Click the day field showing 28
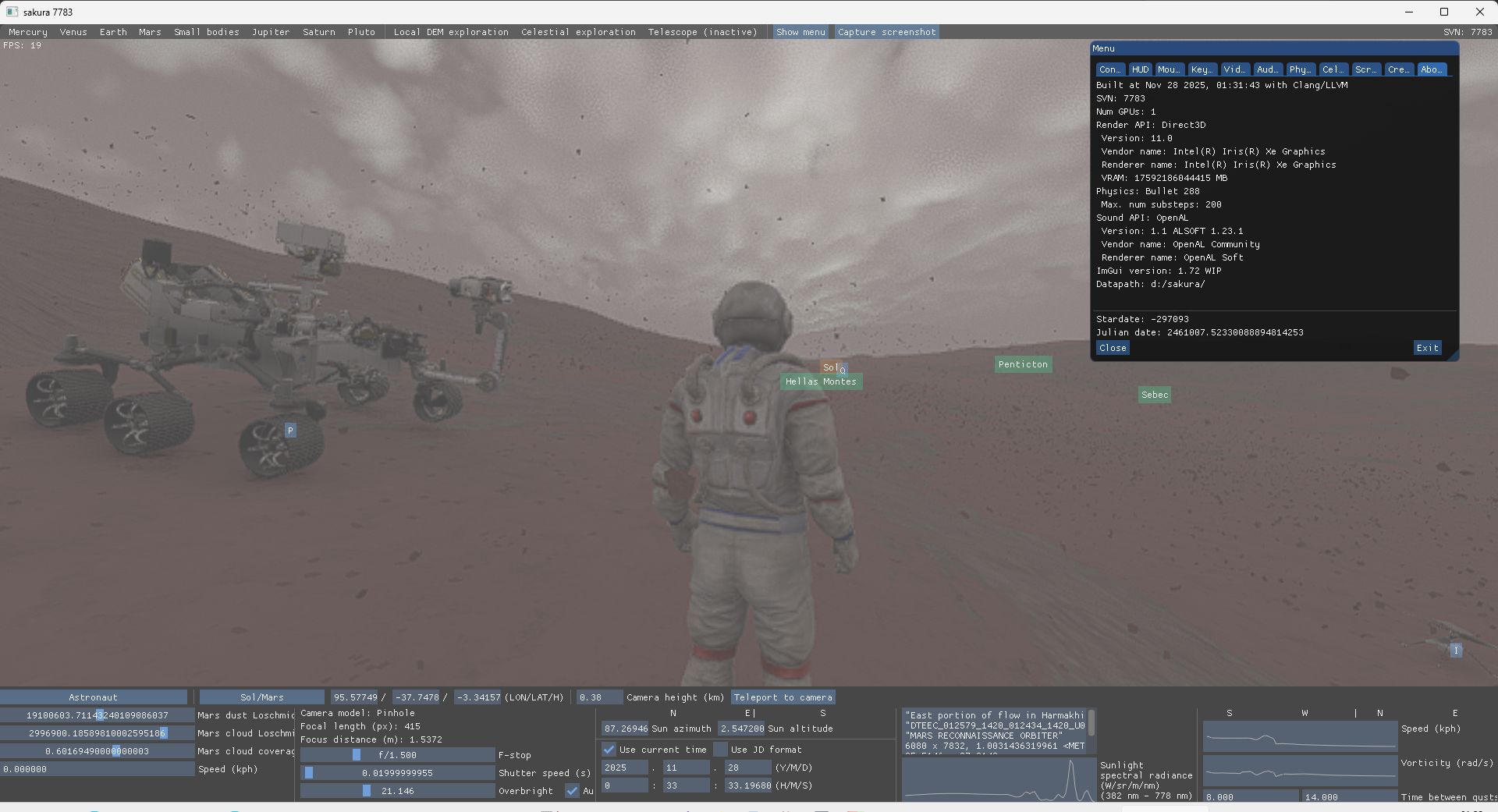This screenshot has width=1498, height=812. pyautogui.click(x=747, y=768)
